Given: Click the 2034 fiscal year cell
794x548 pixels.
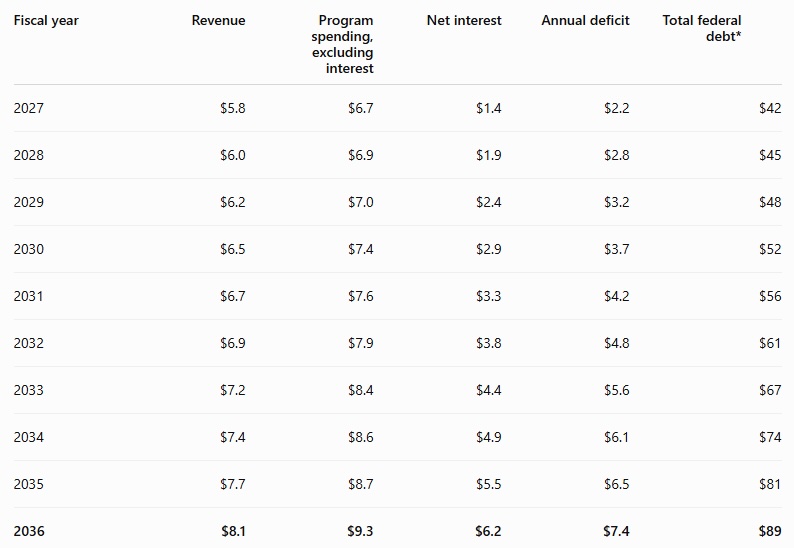Looking at the screenshot, I should pyautogui.click(x=29, y=438).
